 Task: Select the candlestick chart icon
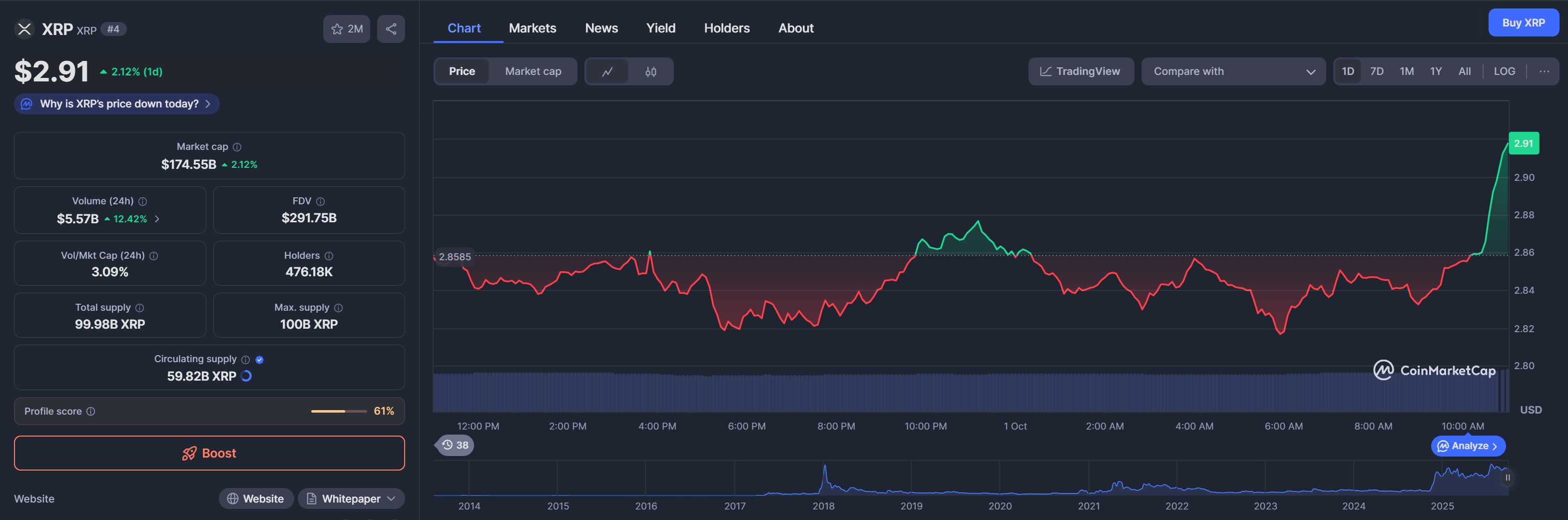point(651,72)
